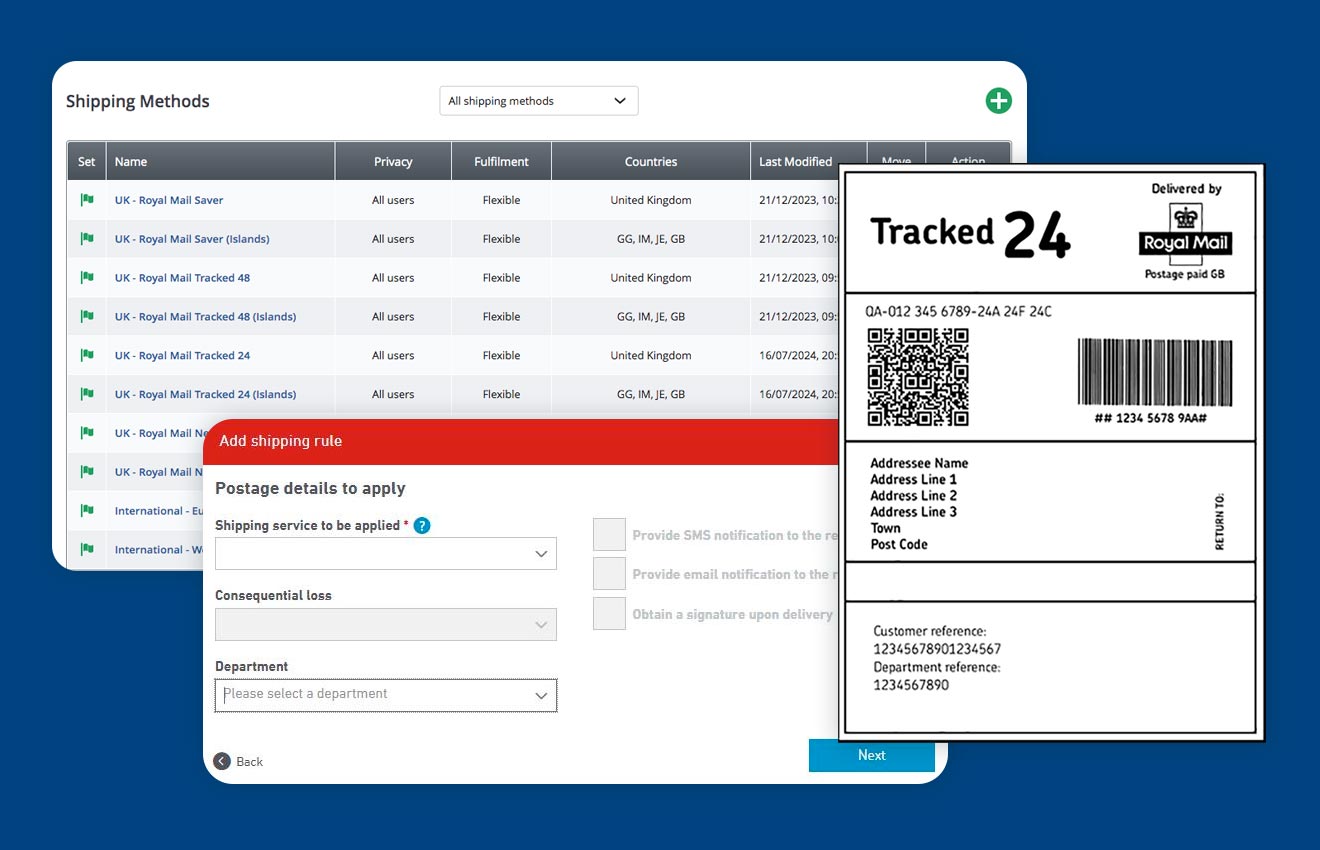Click the flag icon beside International - Europe row
The width and height of the screenshot is (1320, 850).
tap(87, 510)
